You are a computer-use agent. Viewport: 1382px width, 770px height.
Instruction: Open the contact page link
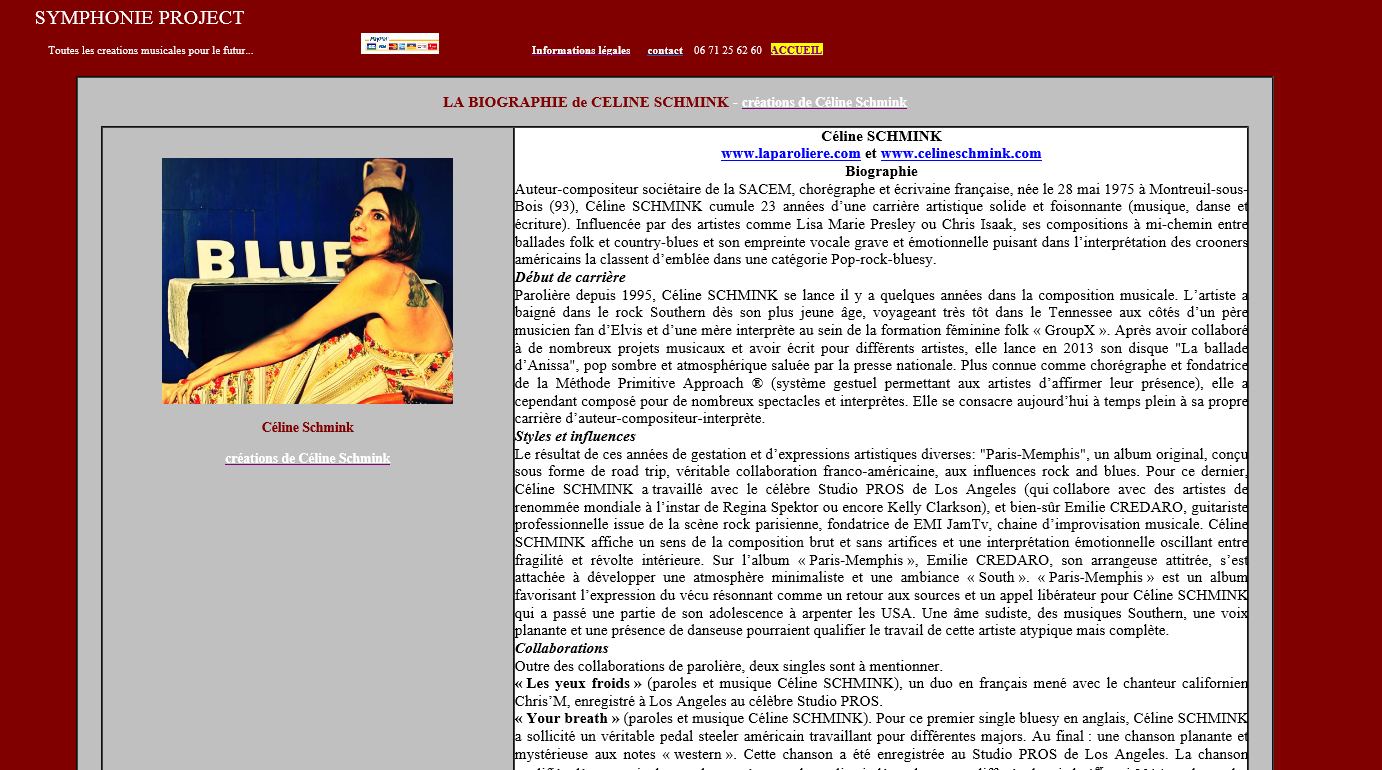[665, 50]
